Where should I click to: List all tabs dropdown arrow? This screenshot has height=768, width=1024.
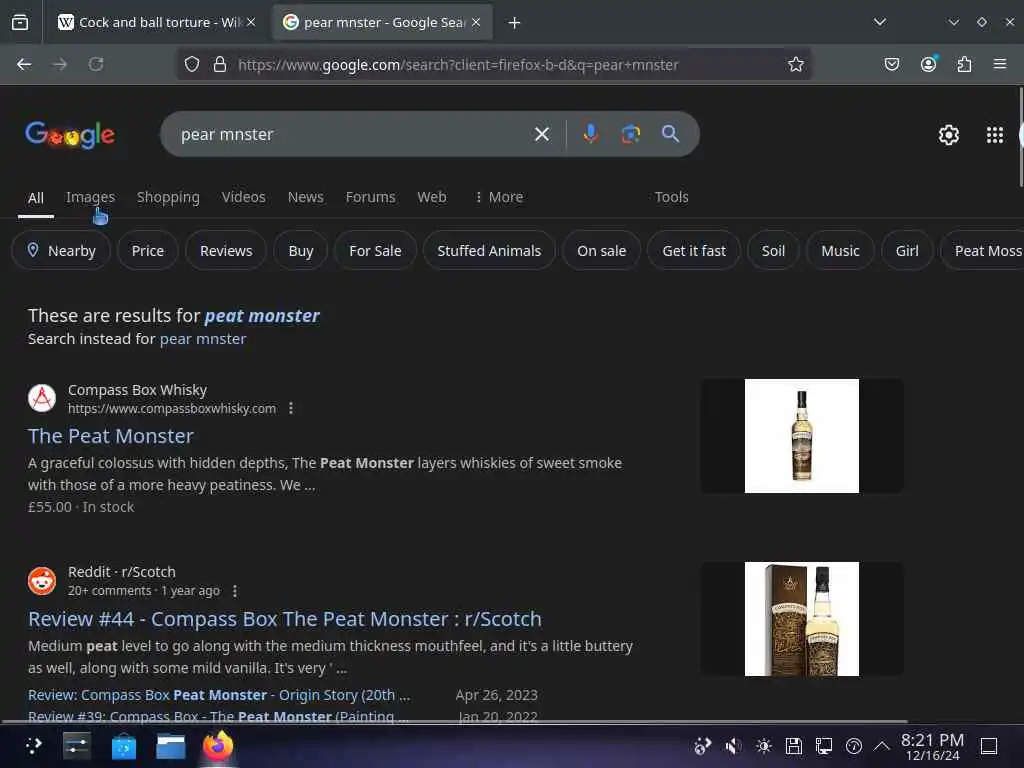pyautogui.click(x=880, y=22)
